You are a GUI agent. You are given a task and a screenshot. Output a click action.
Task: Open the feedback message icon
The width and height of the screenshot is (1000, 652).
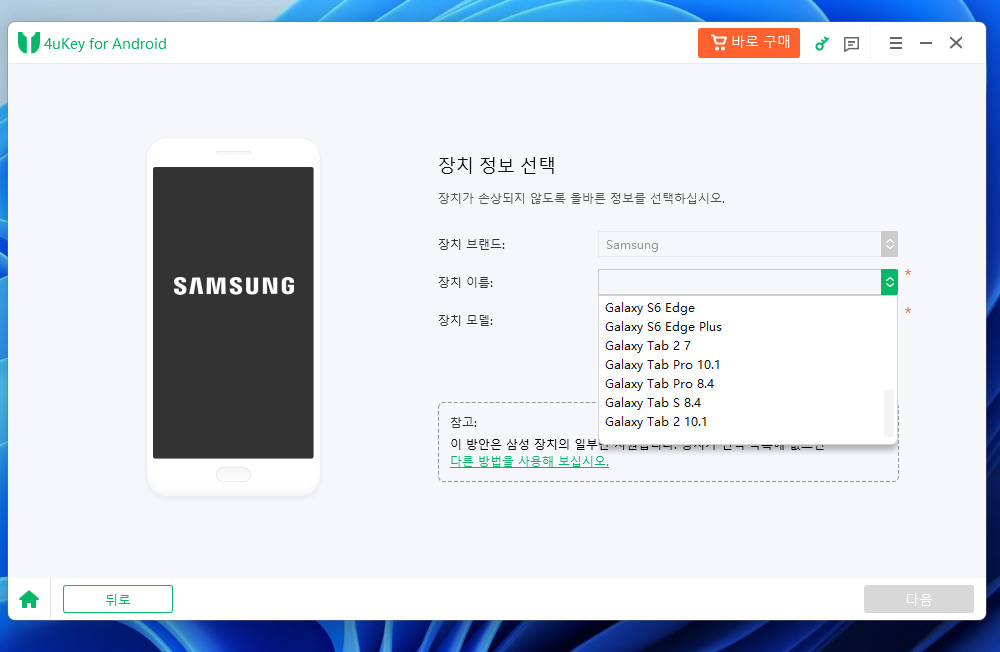tap(851, 43)
